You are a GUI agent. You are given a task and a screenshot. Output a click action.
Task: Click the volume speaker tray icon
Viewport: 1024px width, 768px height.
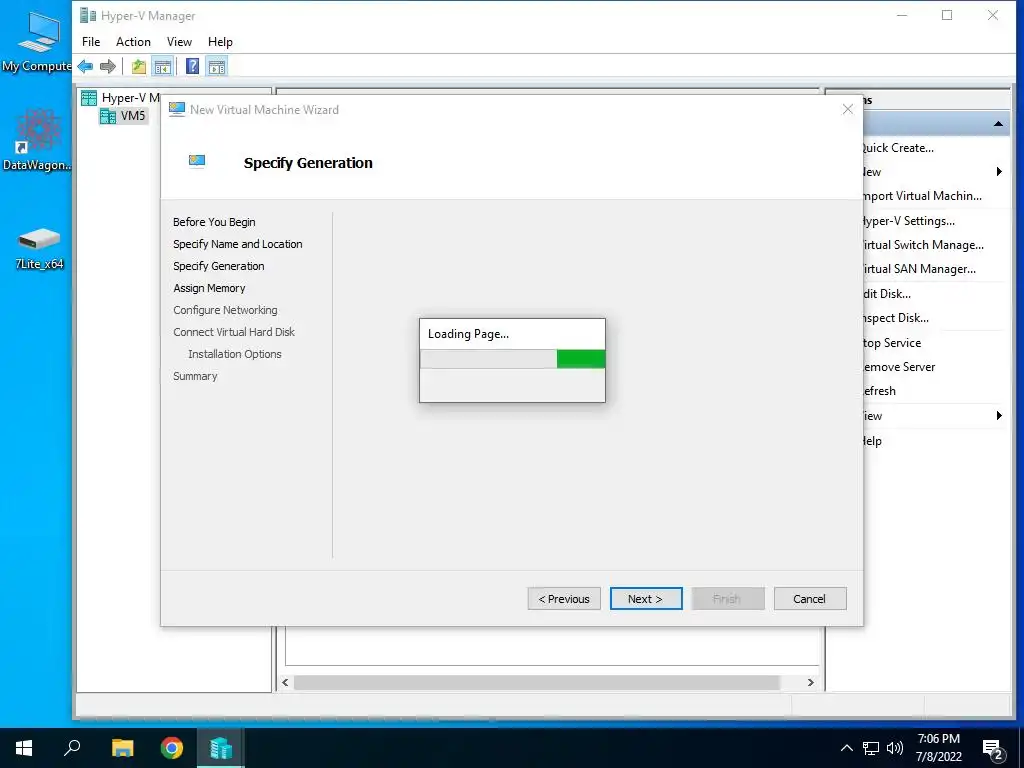895,748
